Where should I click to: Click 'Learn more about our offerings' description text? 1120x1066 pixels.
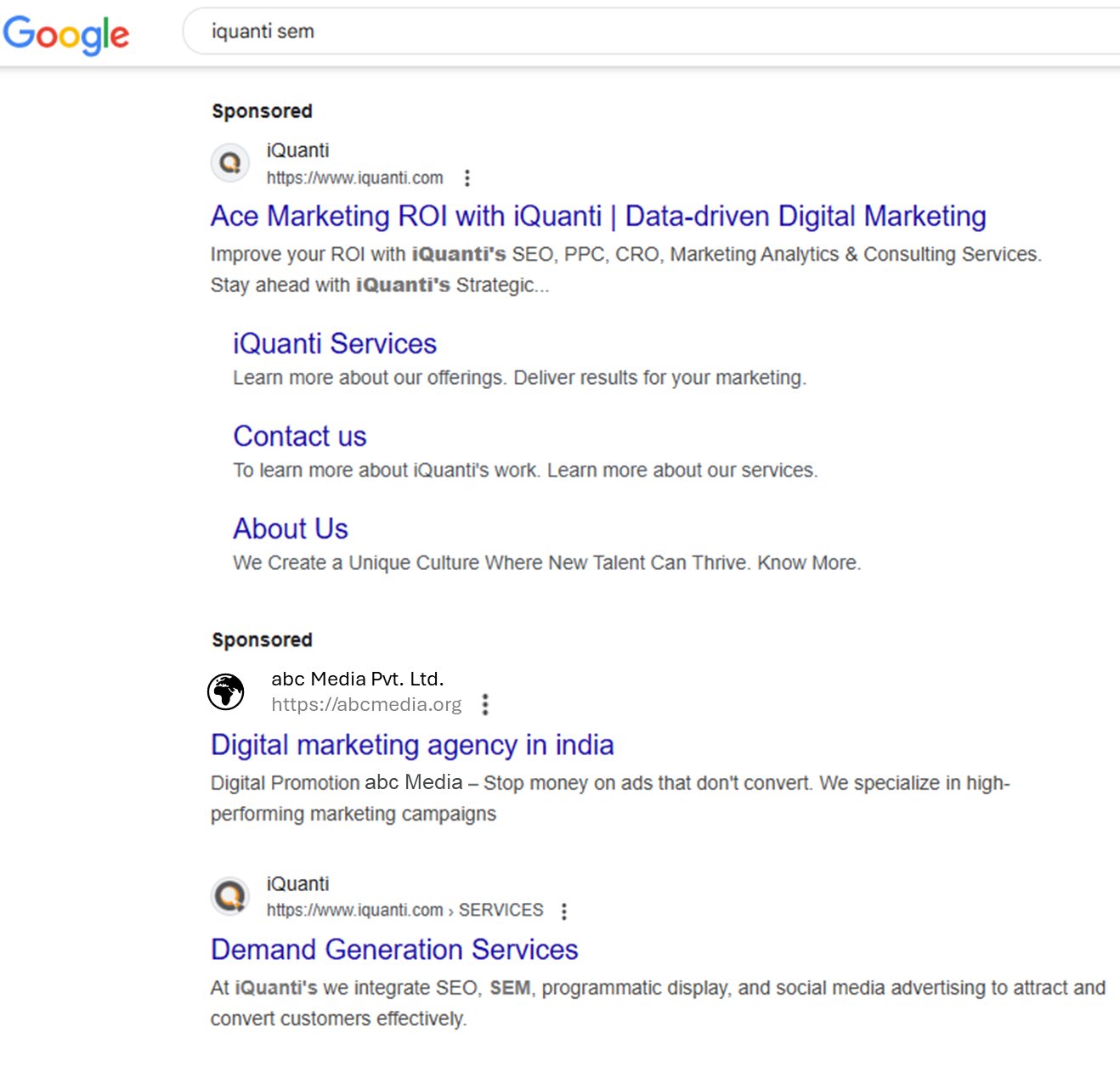[x=519, y=377]
